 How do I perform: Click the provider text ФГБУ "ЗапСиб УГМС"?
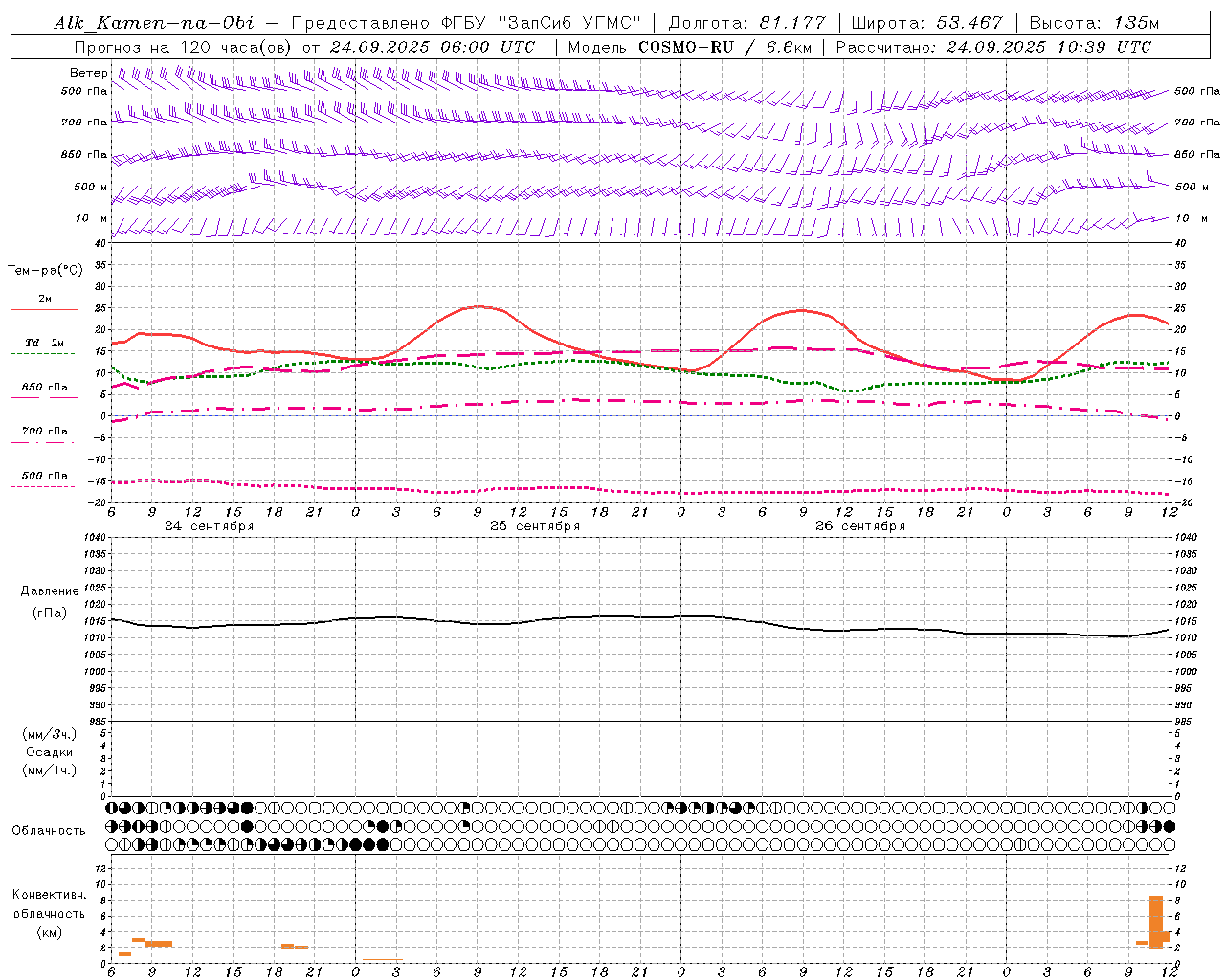click(x=542, y=23)
